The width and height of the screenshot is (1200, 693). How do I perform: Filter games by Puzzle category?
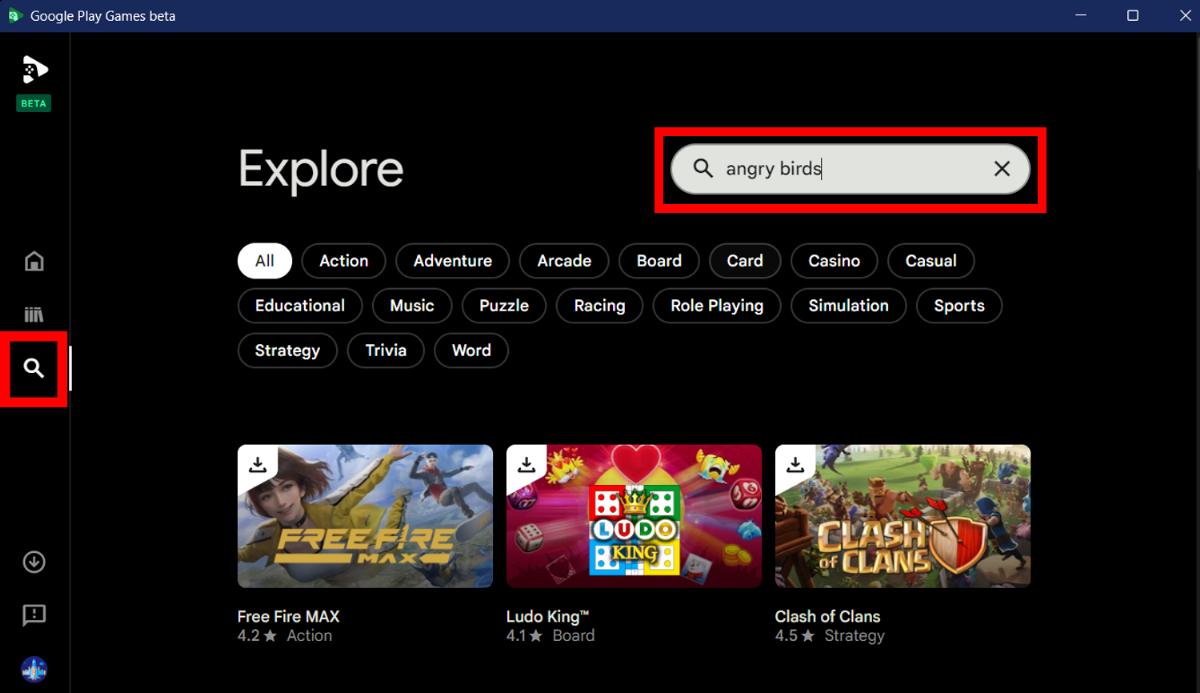tap(503, 306)
